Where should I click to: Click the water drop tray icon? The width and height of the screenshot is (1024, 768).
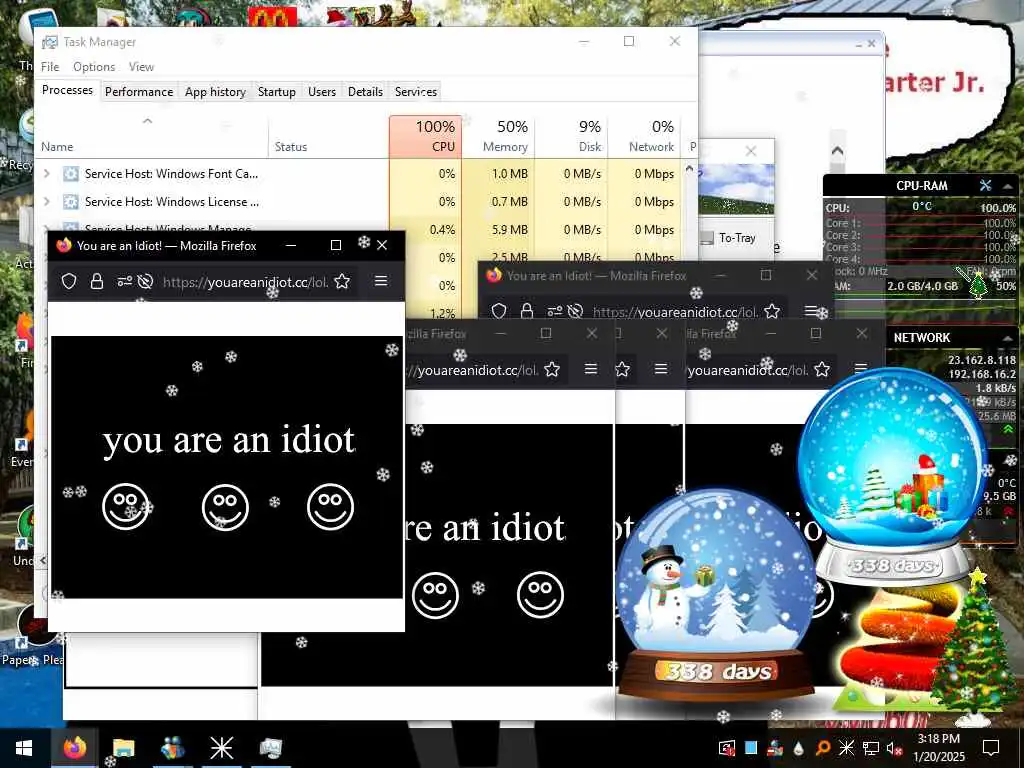[x=798, y=748]
